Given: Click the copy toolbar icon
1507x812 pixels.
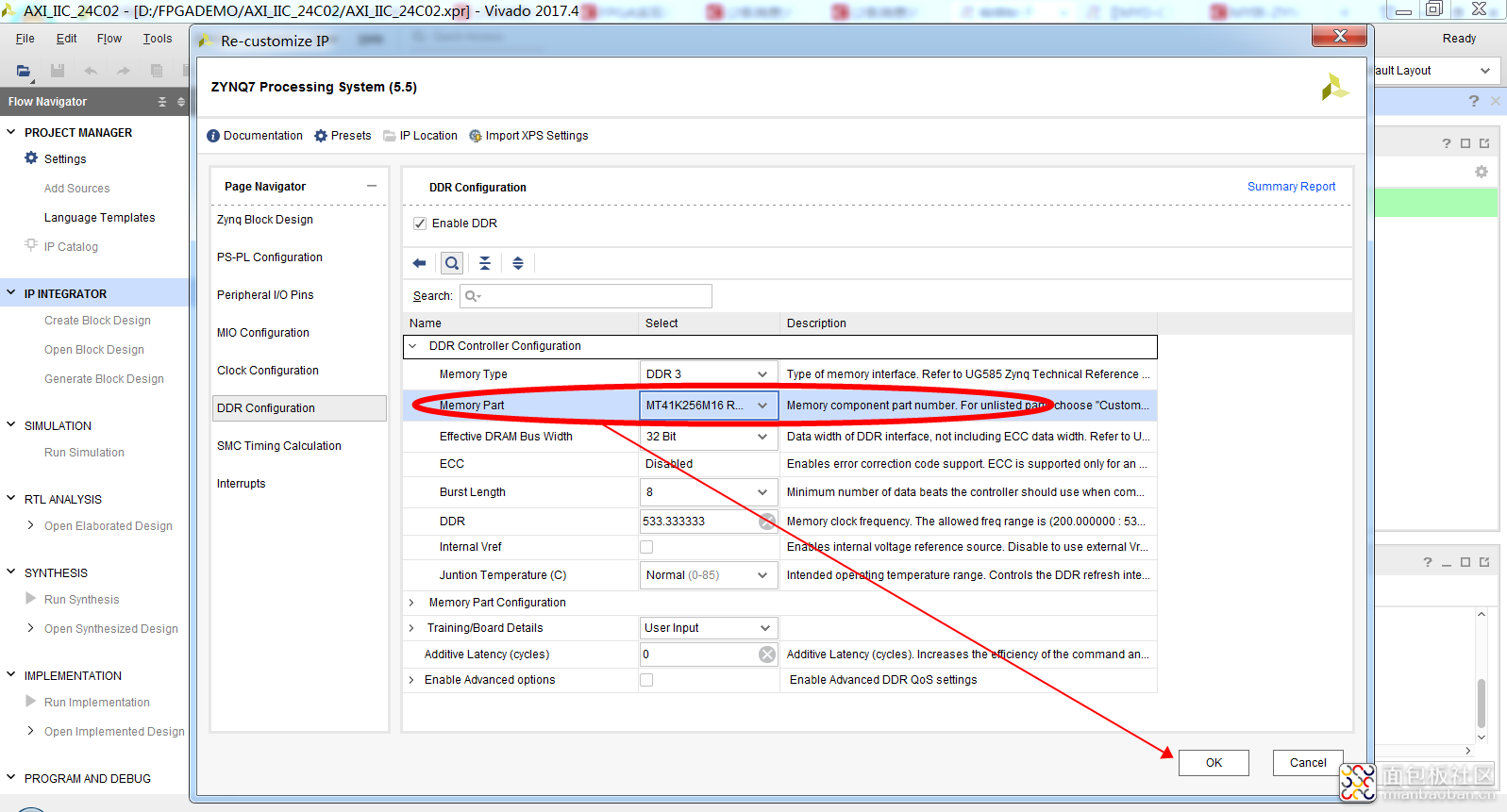Looking at the screenshot, I should click(x=157, y=71).
